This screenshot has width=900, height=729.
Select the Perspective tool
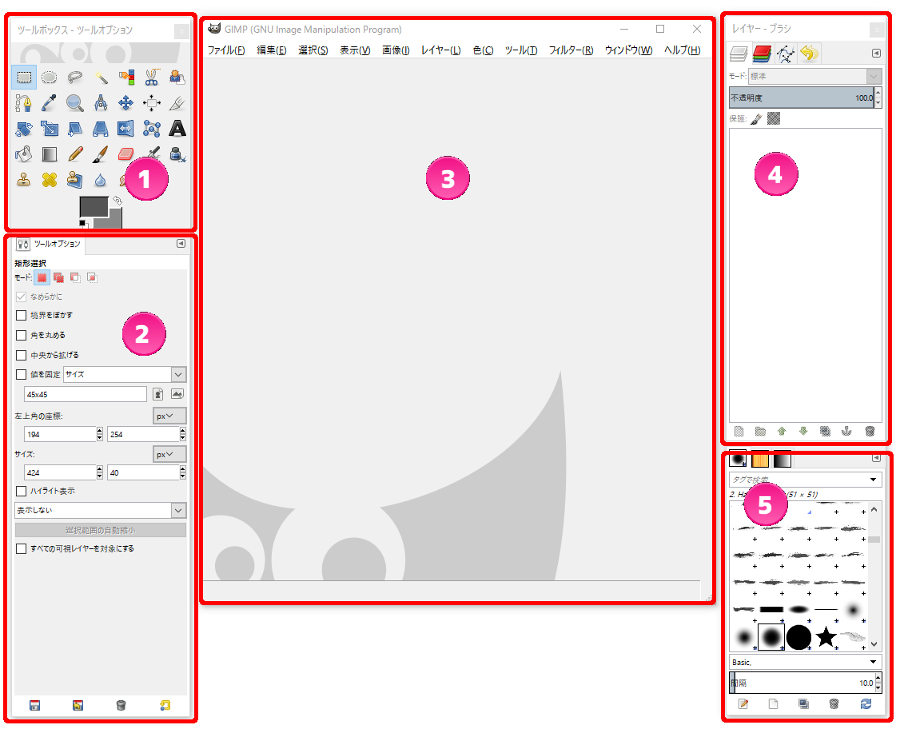100,129
